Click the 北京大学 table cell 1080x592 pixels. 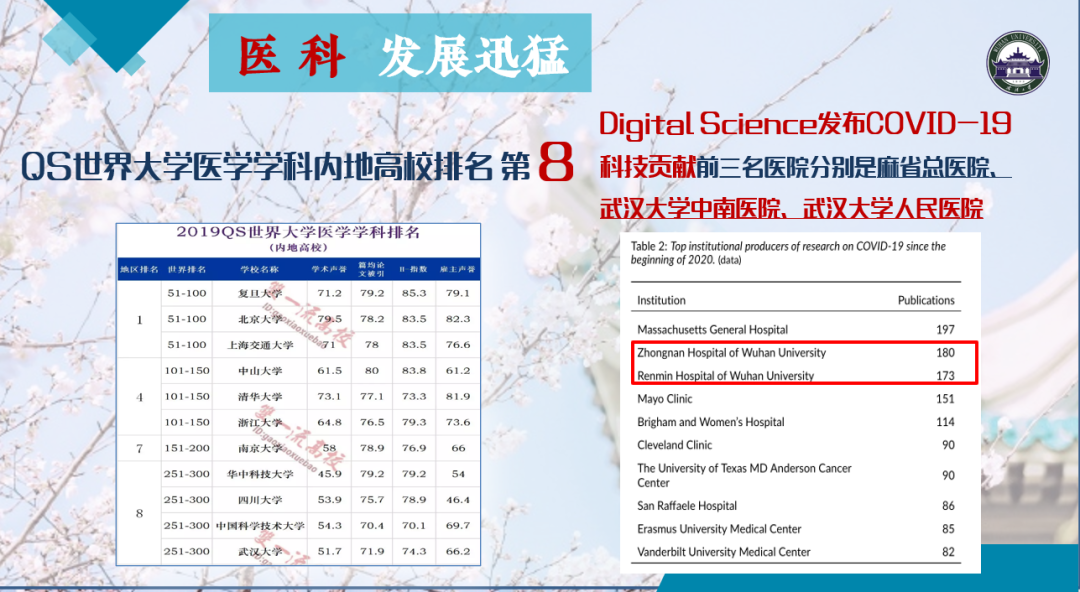(x=260, y=319)
